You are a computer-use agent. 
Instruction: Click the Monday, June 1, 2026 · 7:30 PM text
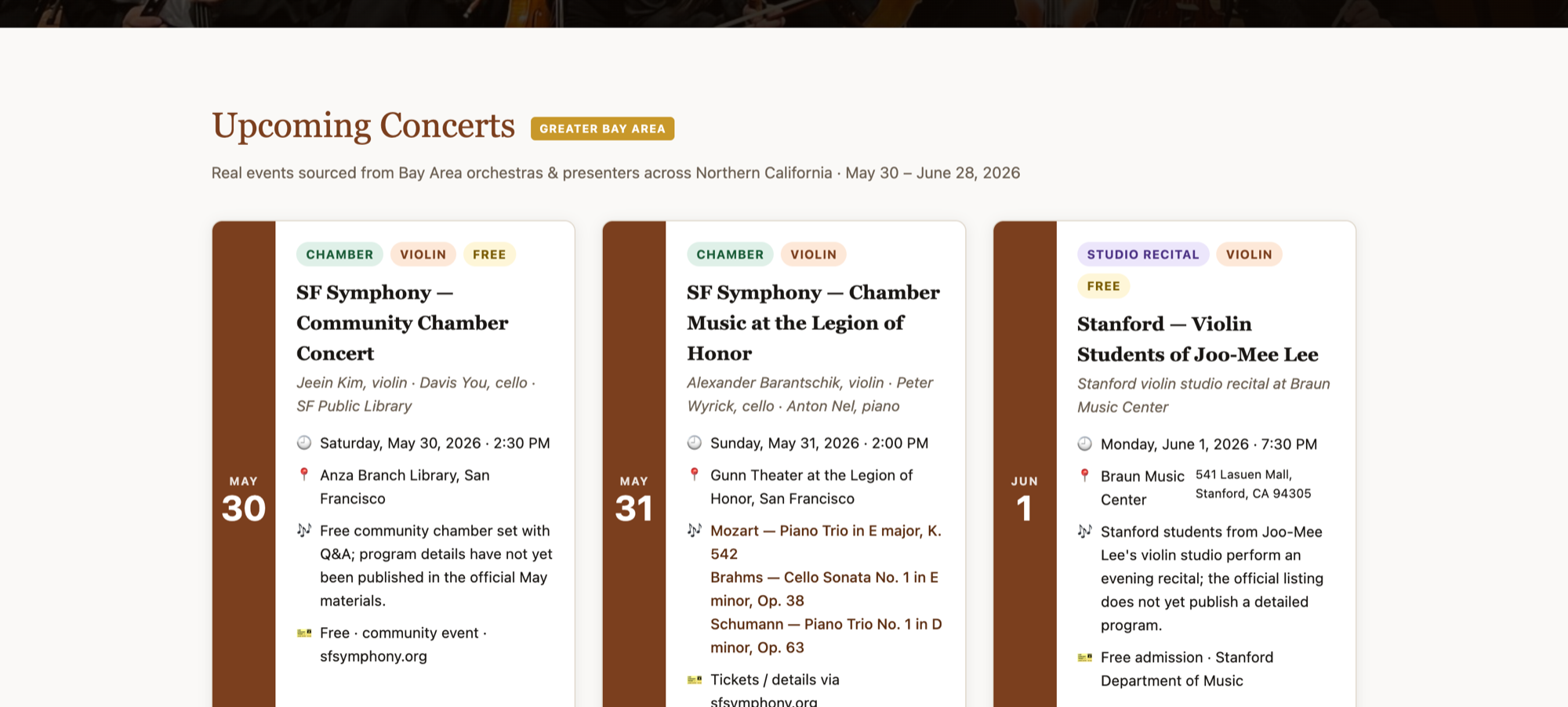[x=1209, y=444]
